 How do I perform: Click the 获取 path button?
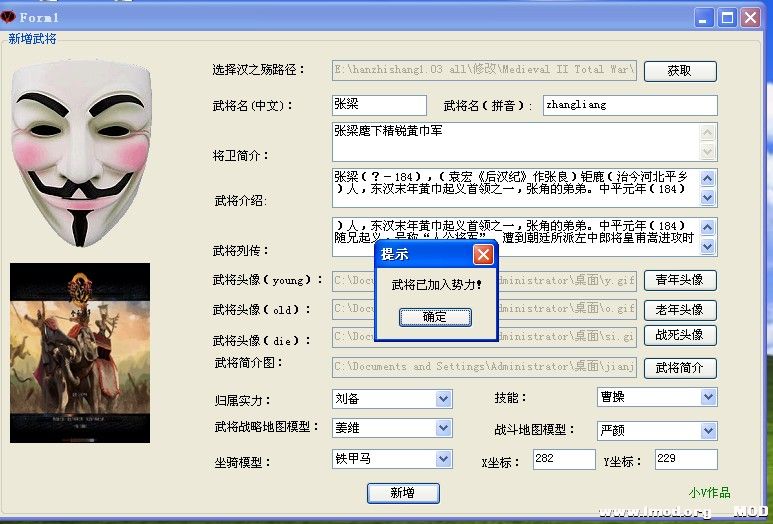[x=680, y=71]
